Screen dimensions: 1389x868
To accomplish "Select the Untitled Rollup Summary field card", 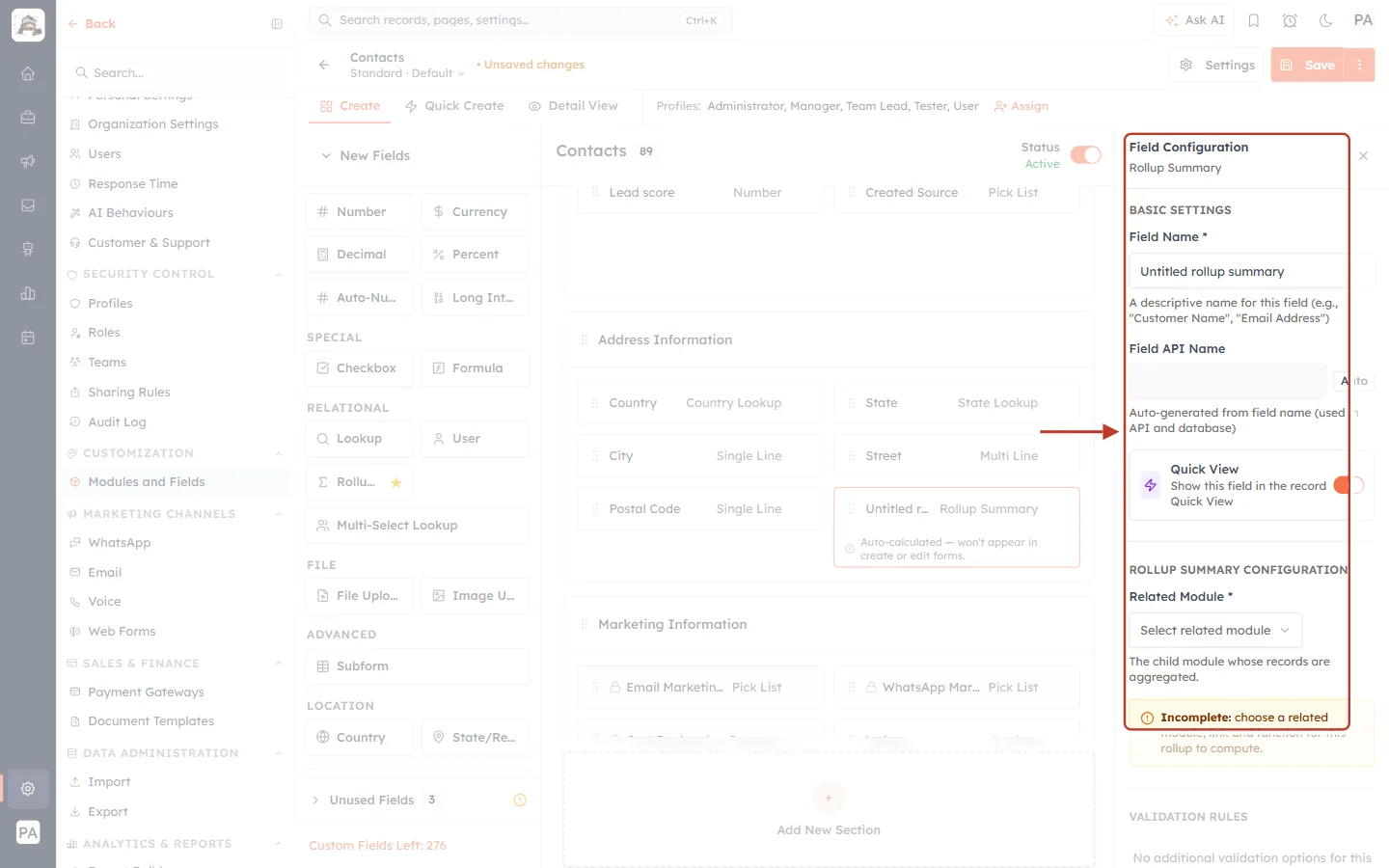I will point(957,527).
